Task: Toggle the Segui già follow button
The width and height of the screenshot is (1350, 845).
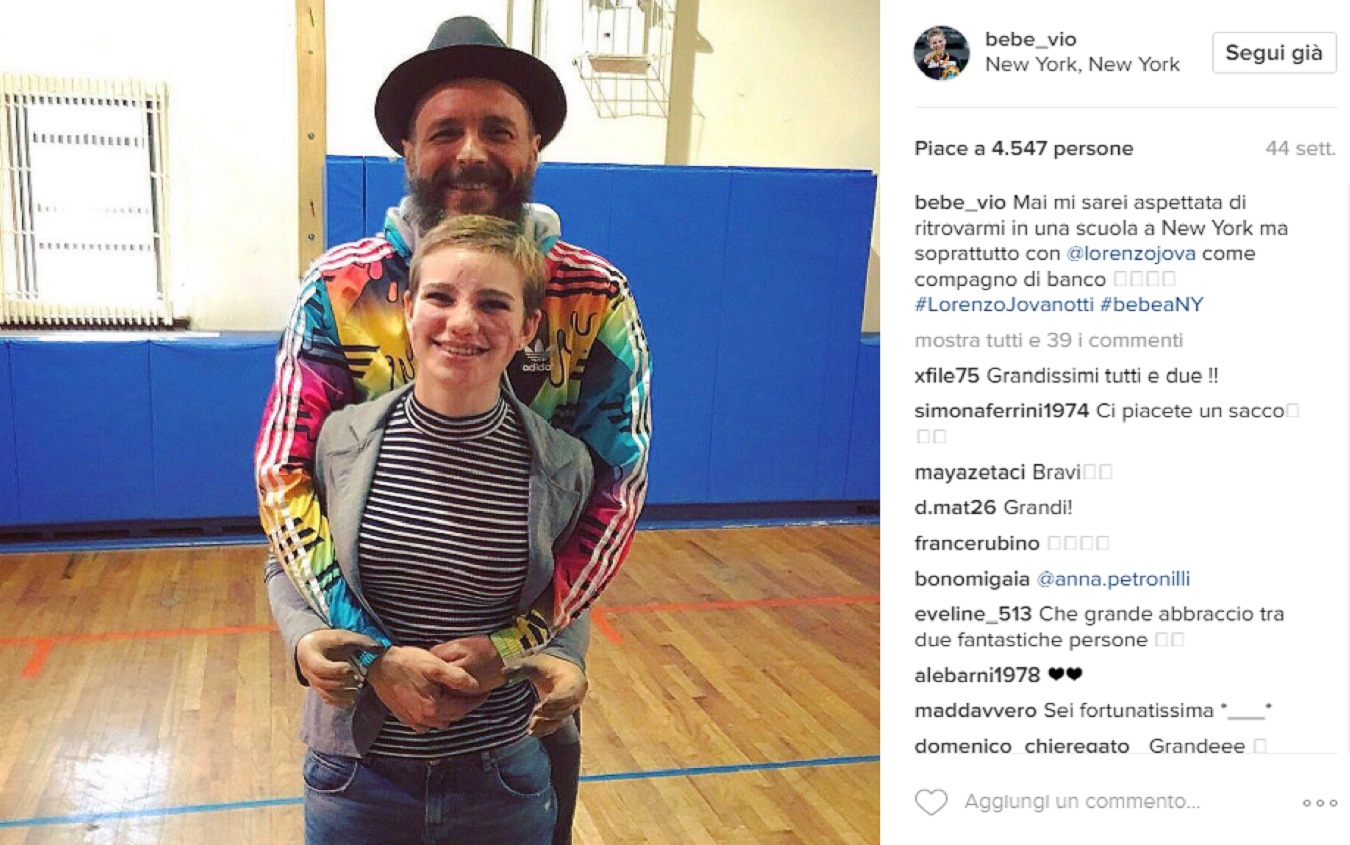Action: pos(1274,53)
